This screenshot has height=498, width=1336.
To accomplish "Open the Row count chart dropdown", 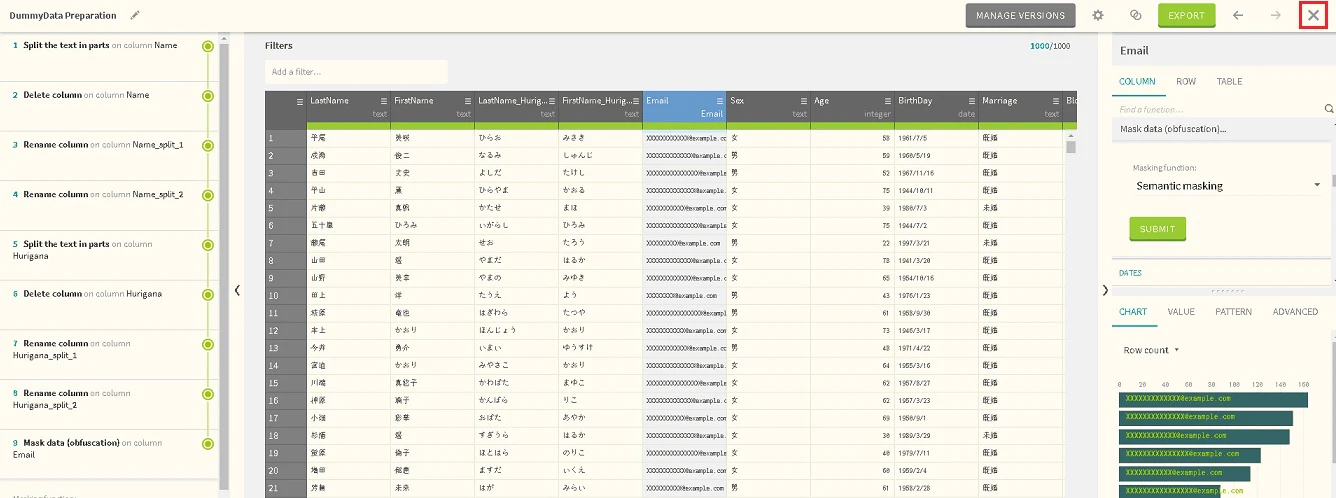I will pyautogui.click(x=1151, y=350).
